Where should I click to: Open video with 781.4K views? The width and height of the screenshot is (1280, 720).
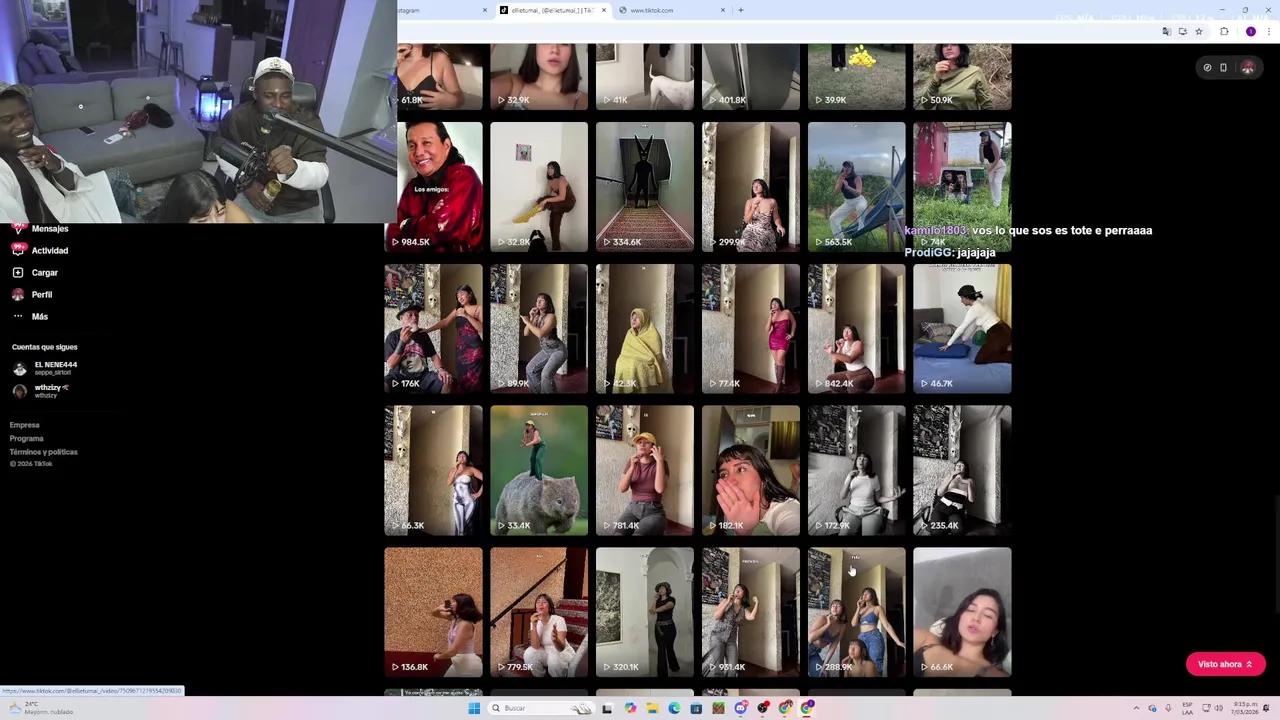[645, 470]
